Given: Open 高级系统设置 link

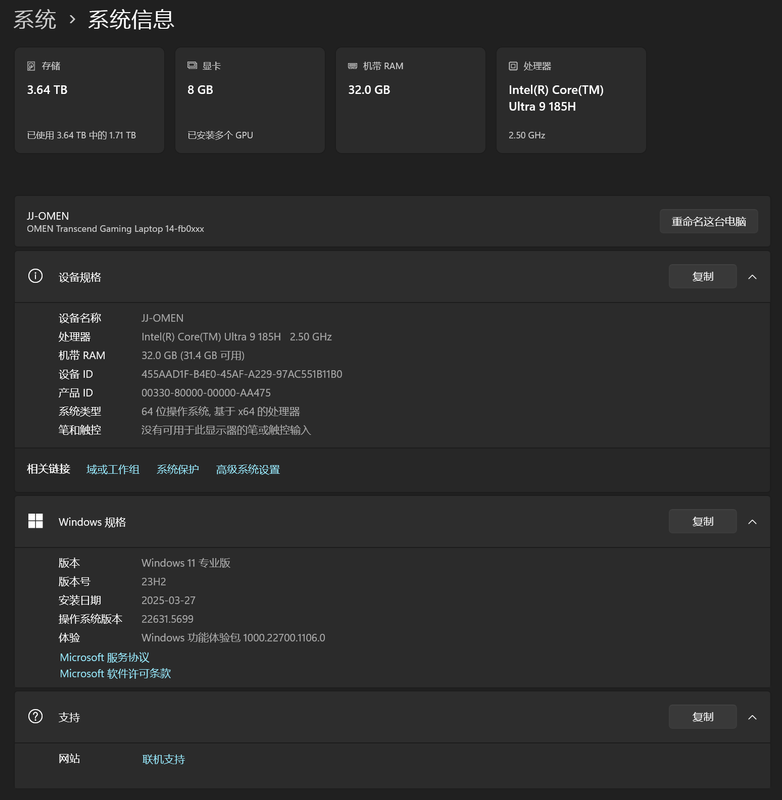Looking at the screenshot, I should [x=248, y=469].
